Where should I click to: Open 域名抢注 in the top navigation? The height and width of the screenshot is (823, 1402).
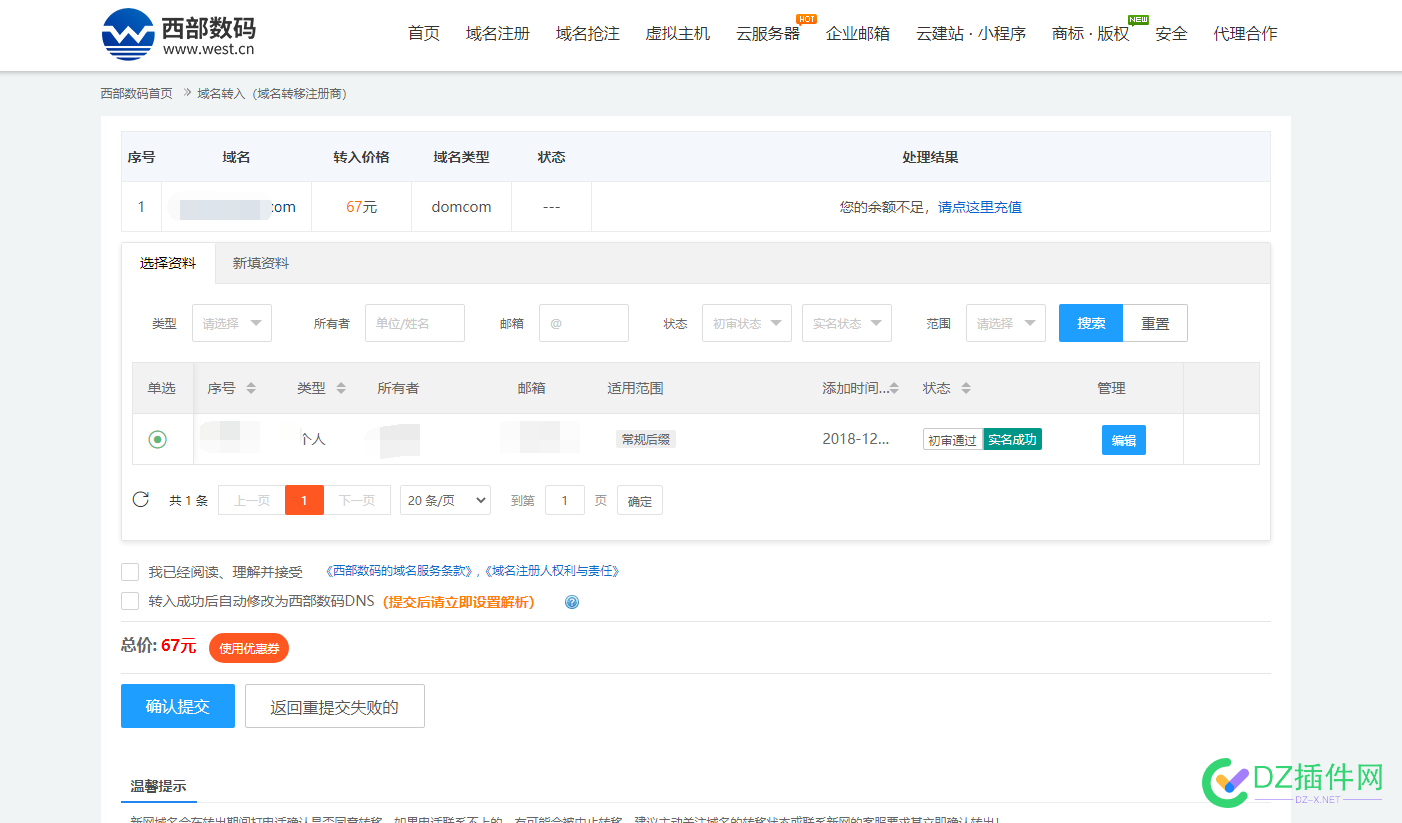[588, 34]
